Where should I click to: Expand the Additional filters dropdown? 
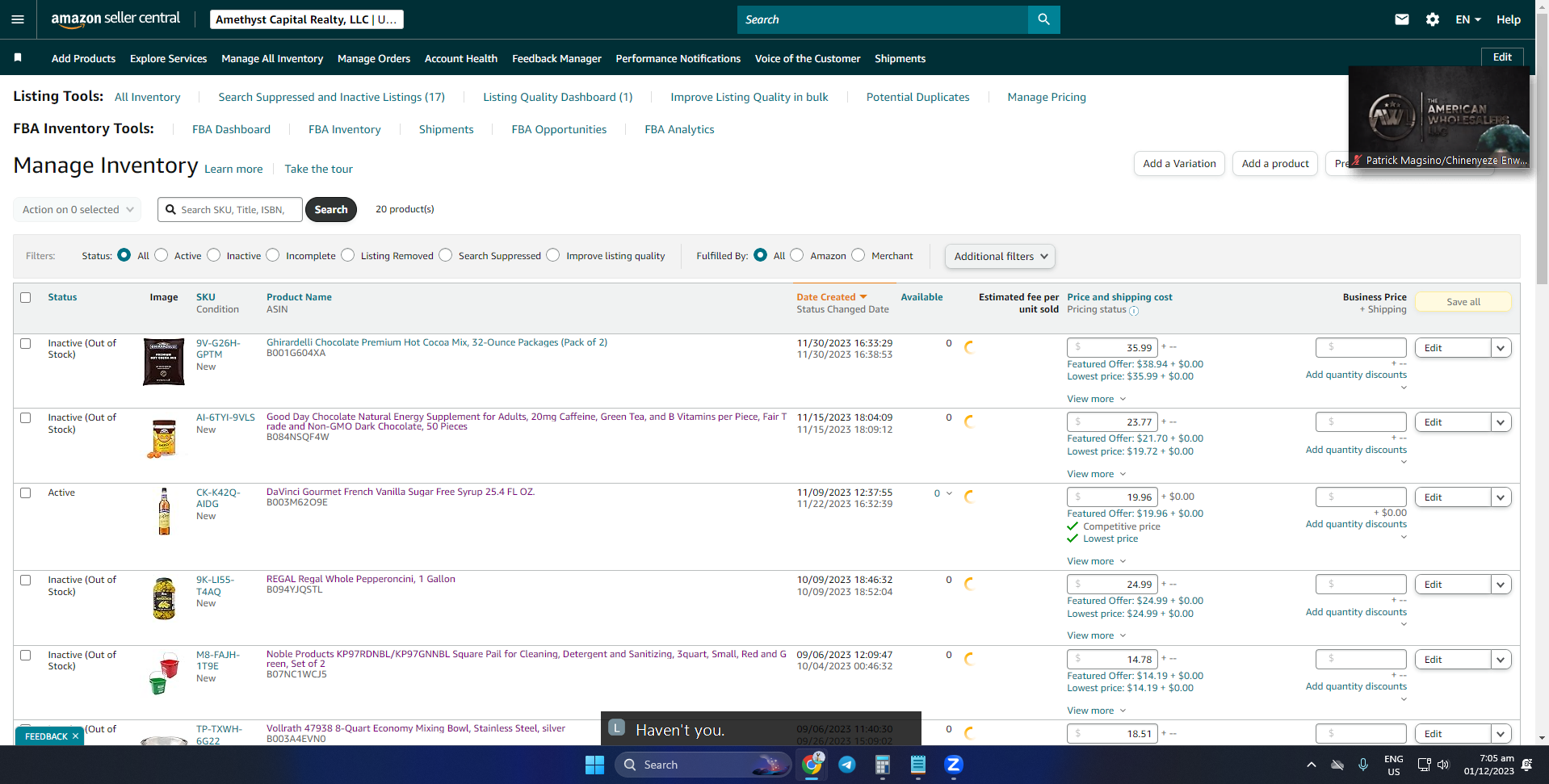(x=1000, y=256)
